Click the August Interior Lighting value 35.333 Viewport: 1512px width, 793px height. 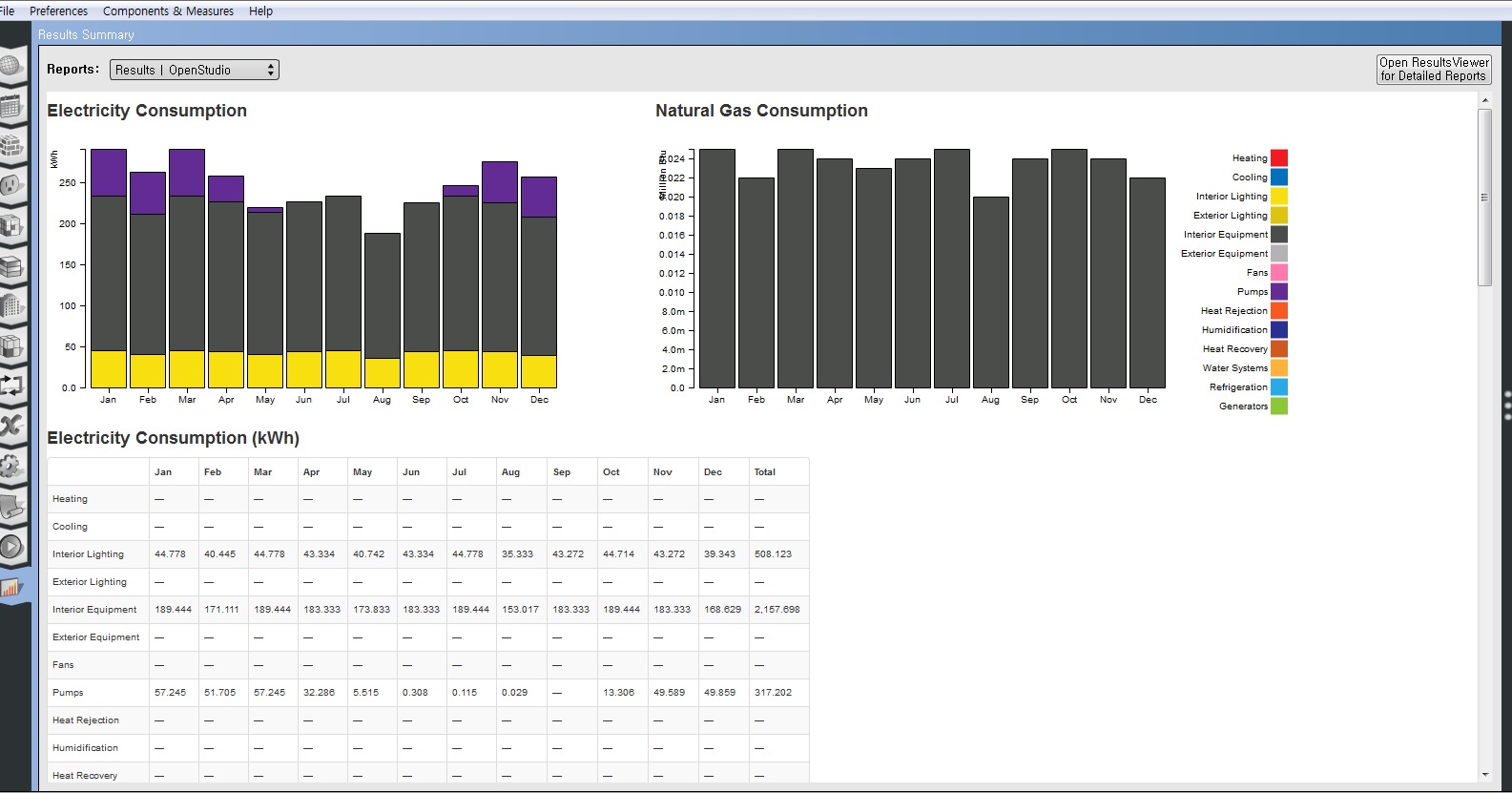(x=517, y=554)
